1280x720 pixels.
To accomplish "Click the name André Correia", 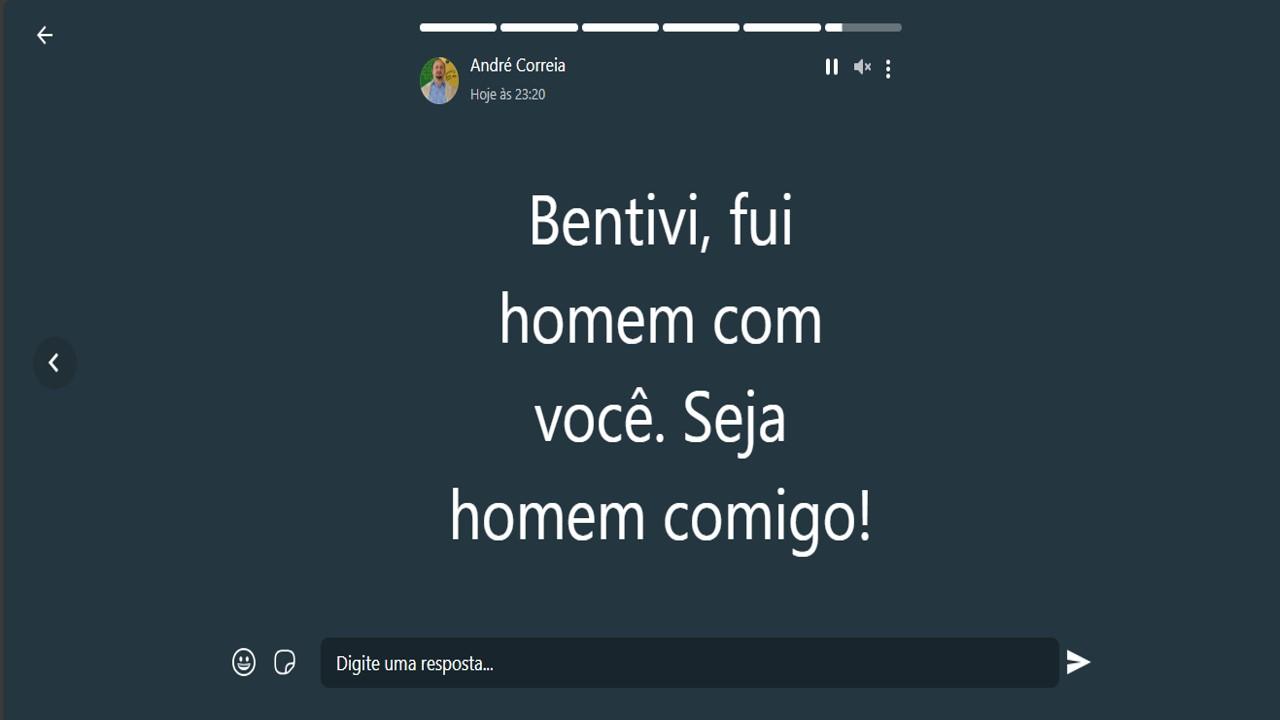I will [x=518, y=65].
